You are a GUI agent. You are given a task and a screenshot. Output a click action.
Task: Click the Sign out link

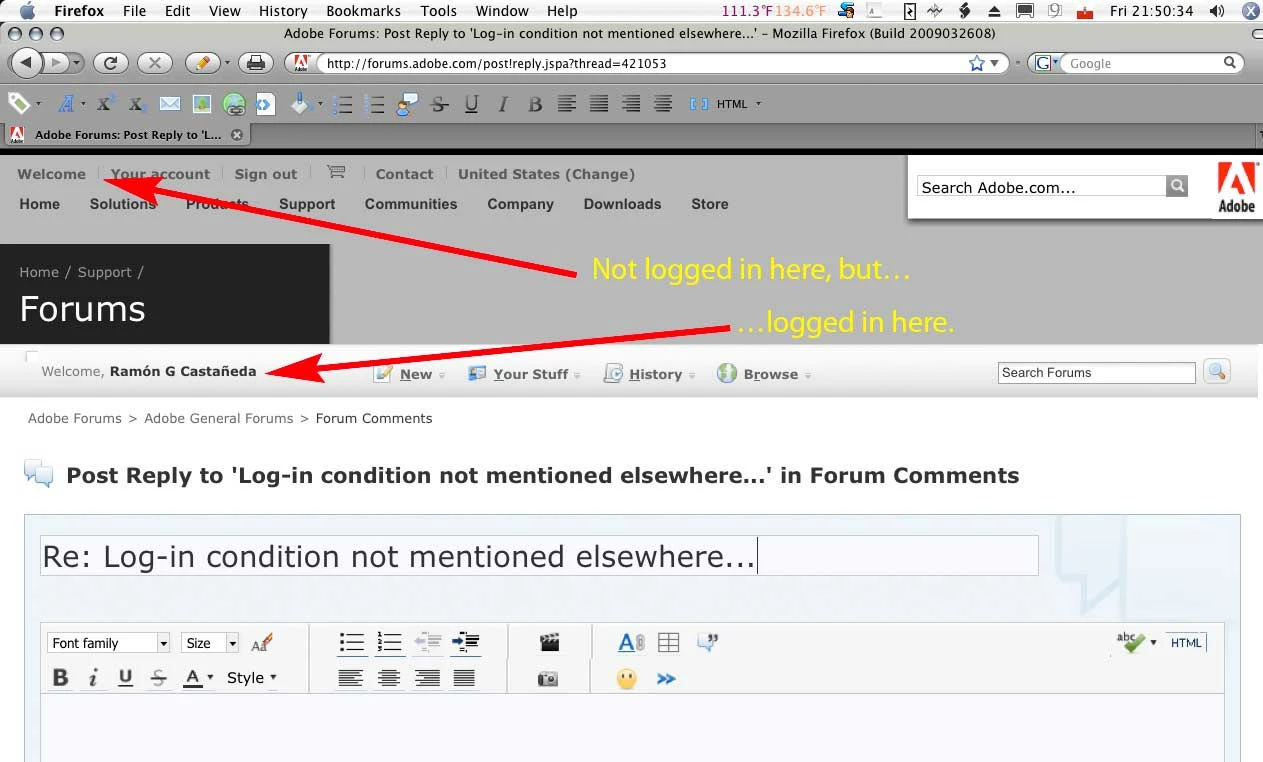click(x=265, y=174)
